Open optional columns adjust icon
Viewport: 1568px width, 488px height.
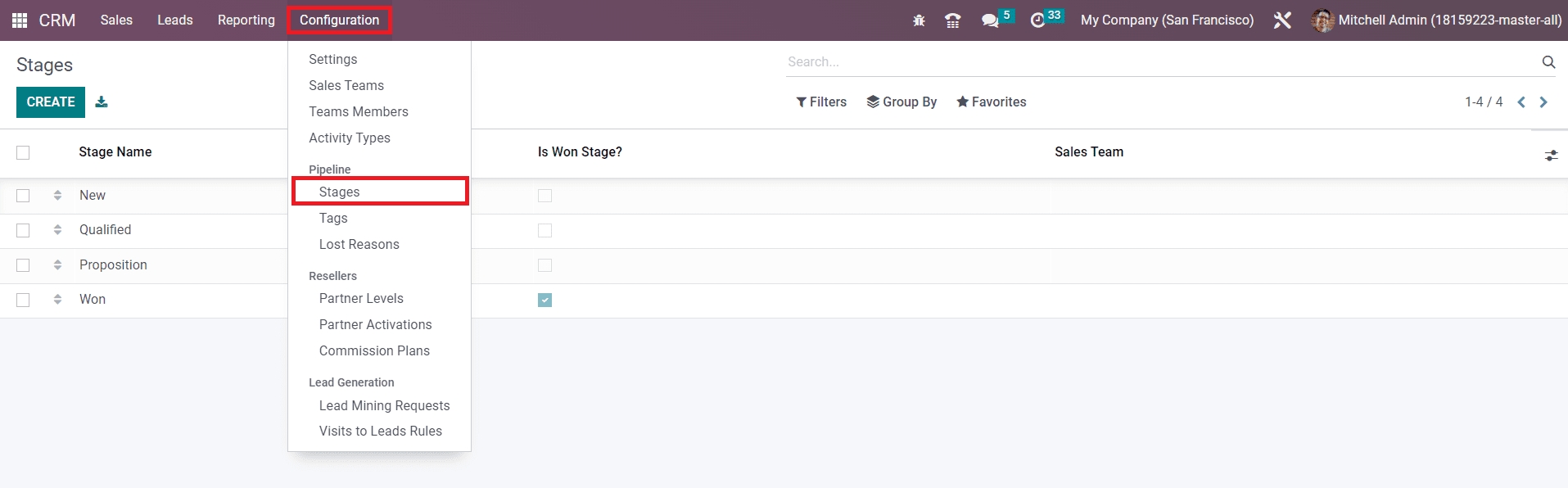point(1551,155)
